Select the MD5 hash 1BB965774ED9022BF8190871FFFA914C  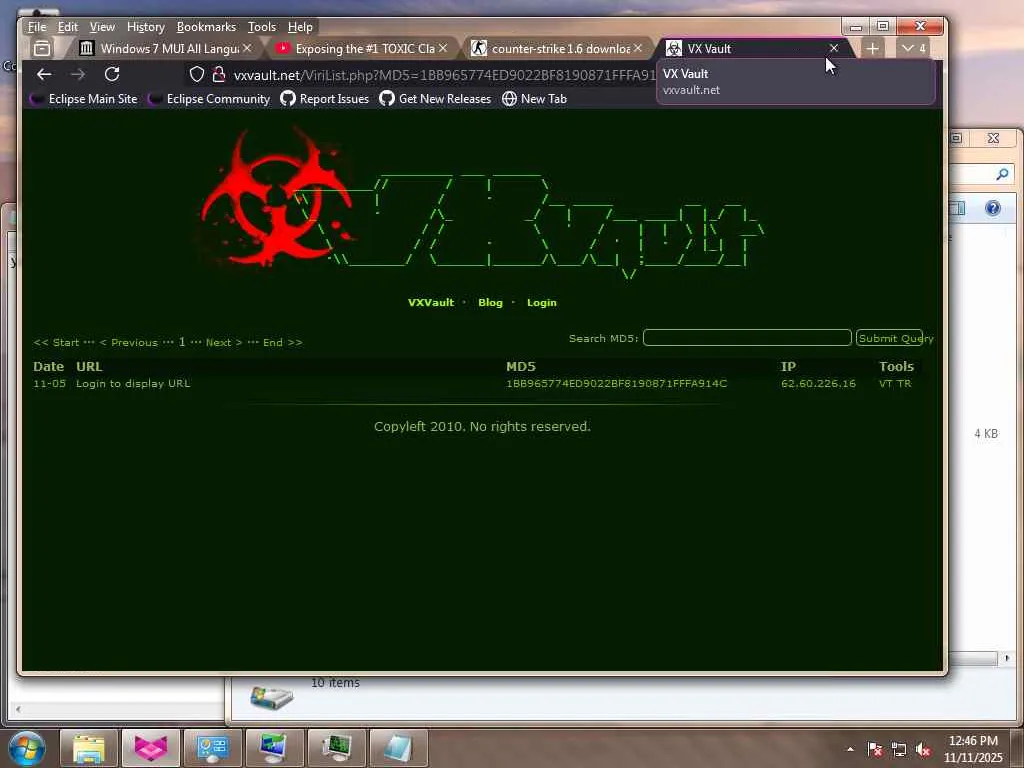[x=616, y=383]
